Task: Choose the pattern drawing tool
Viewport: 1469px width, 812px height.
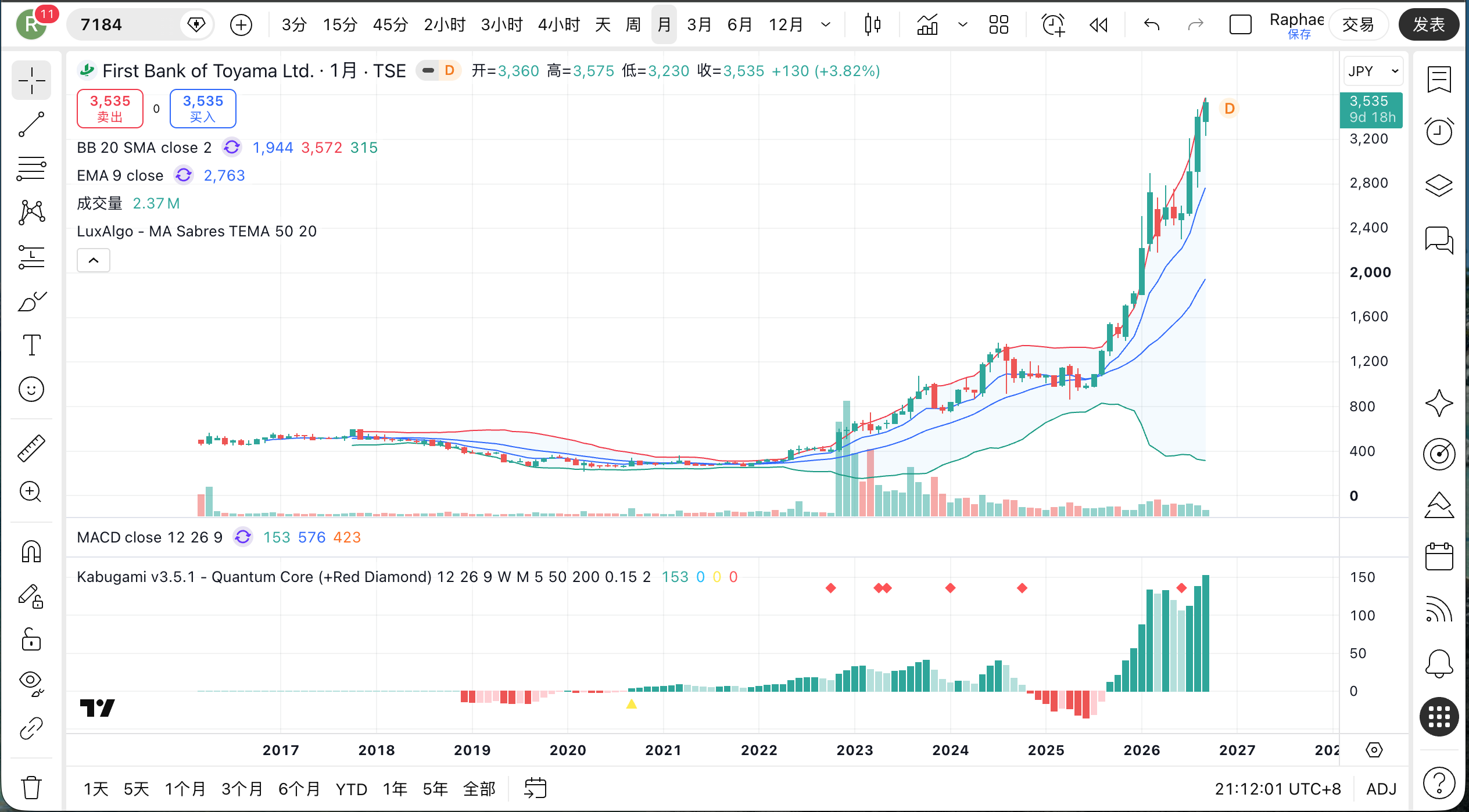Action: 31,213
